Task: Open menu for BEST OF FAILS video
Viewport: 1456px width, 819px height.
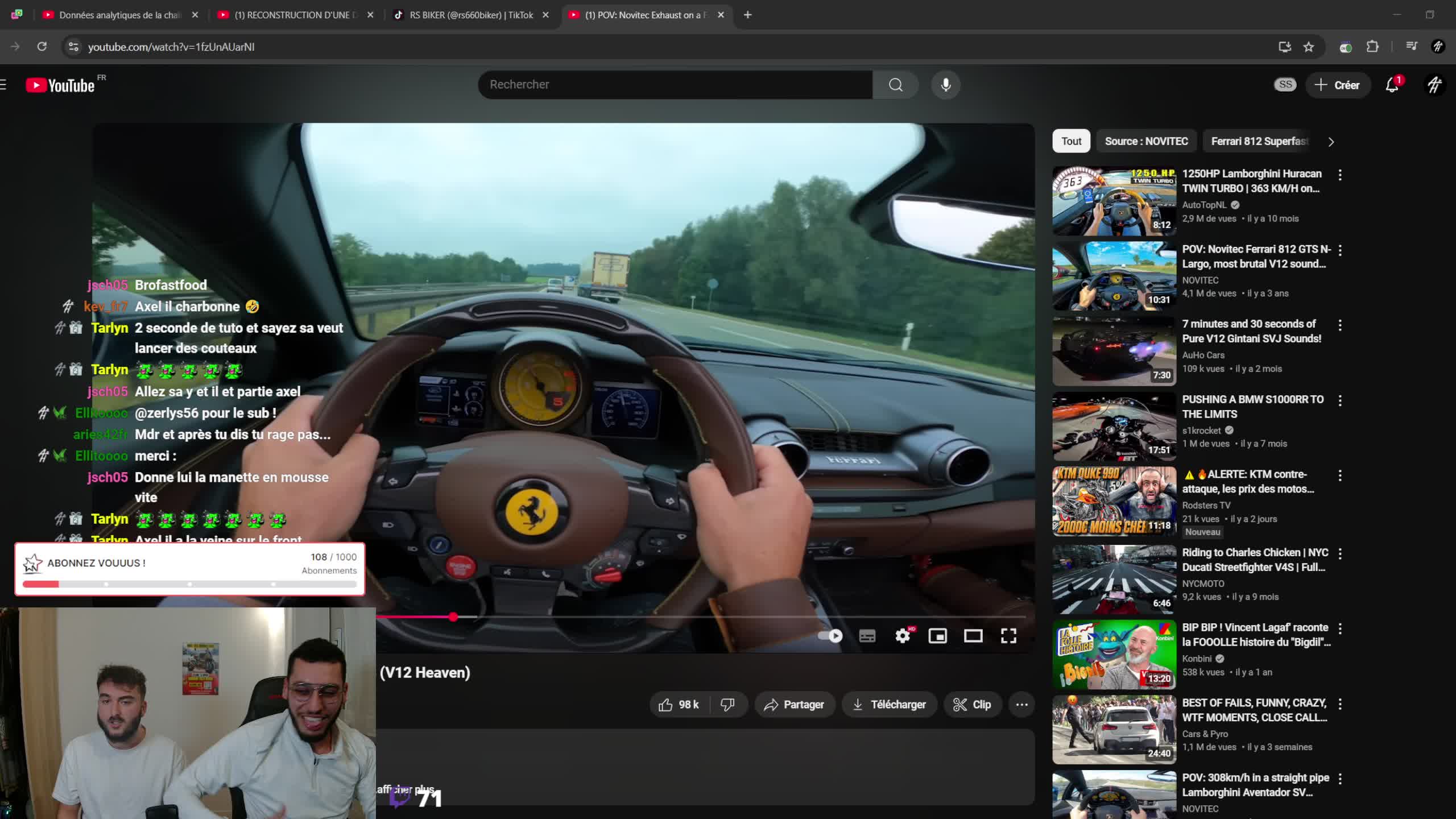Action: point(1340,704)
